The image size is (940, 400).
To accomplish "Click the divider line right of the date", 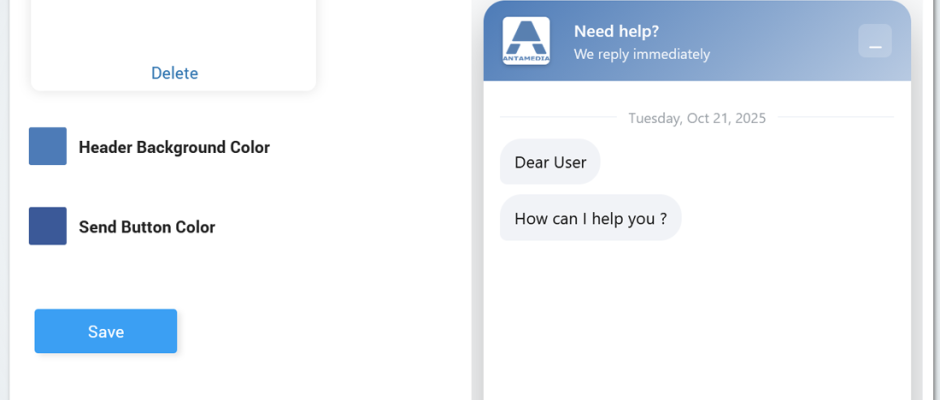I will [x=835, y=118].
